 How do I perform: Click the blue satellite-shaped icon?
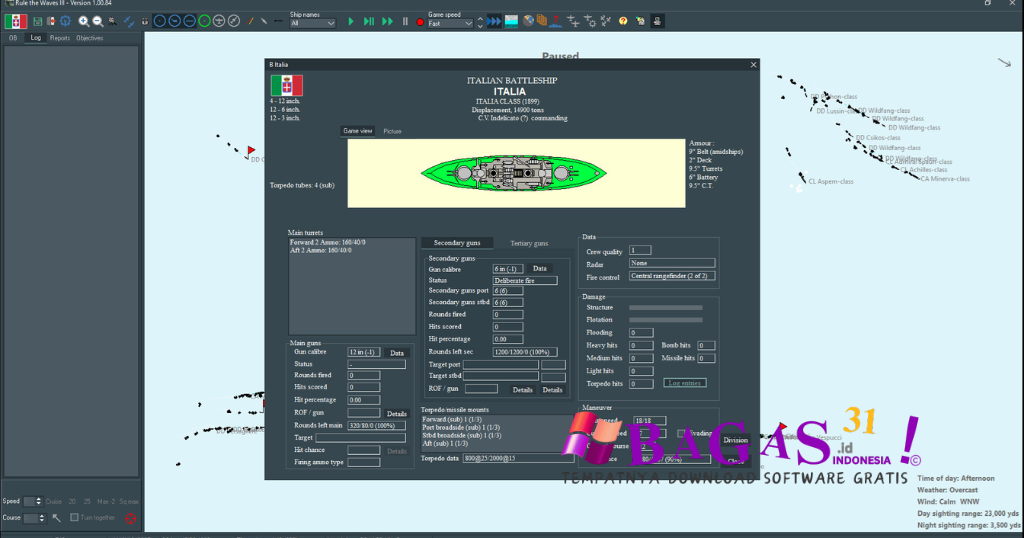(129, 22)
